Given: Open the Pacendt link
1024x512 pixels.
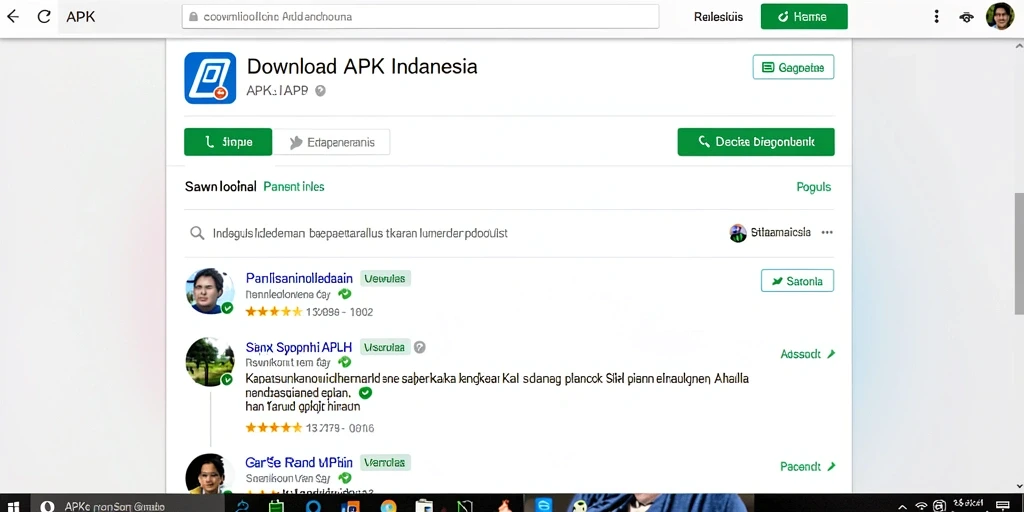Looking at the screenshot, I should 808,466.
